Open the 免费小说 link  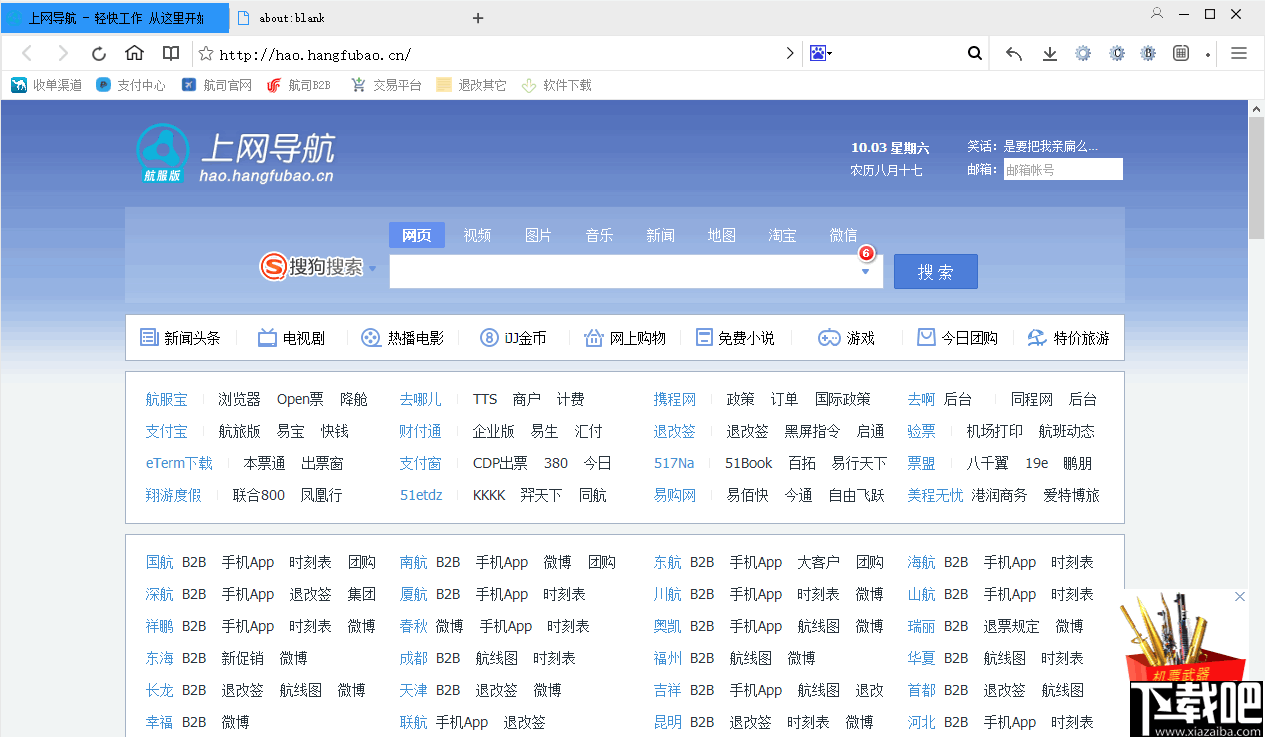(x=746, y=338)
